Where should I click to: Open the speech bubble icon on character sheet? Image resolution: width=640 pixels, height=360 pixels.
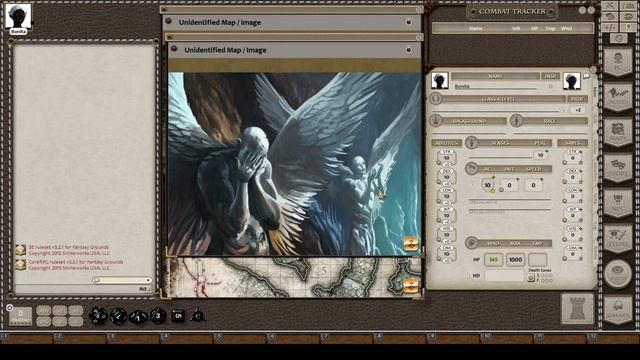click(587, 76)
